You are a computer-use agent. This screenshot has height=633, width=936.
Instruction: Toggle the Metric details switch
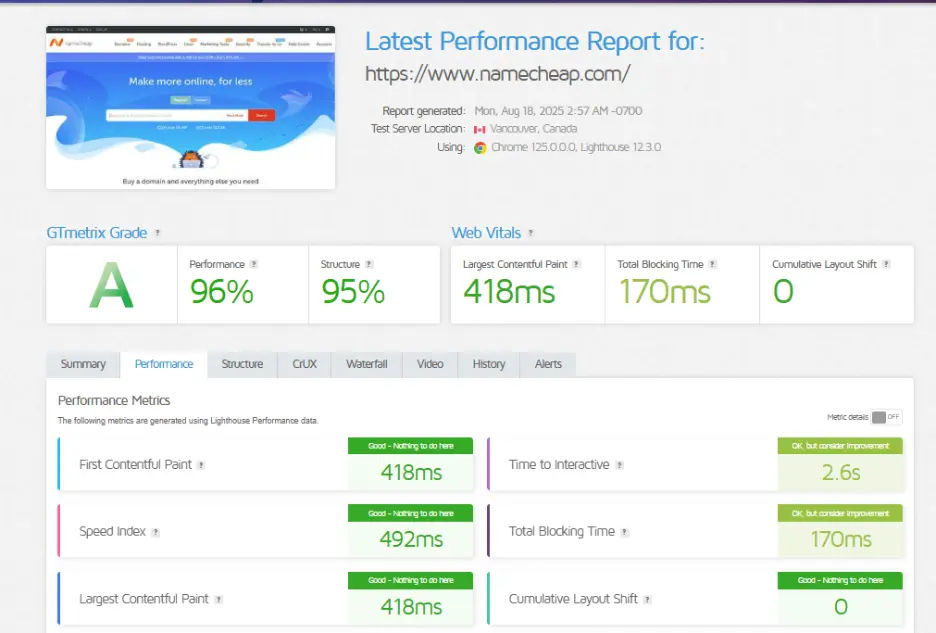(x=886, y=417)
